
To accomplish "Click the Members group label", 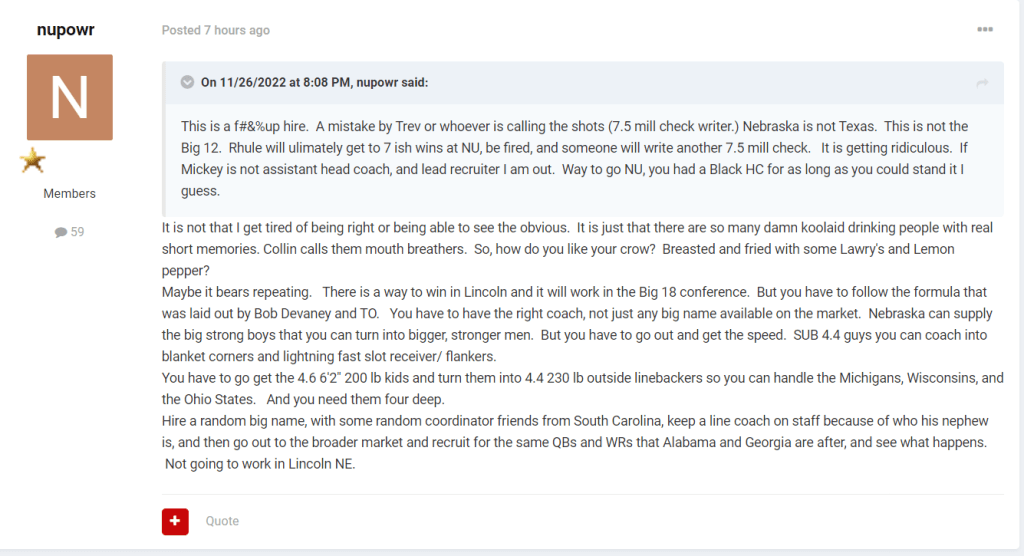I will pos(69,193).
